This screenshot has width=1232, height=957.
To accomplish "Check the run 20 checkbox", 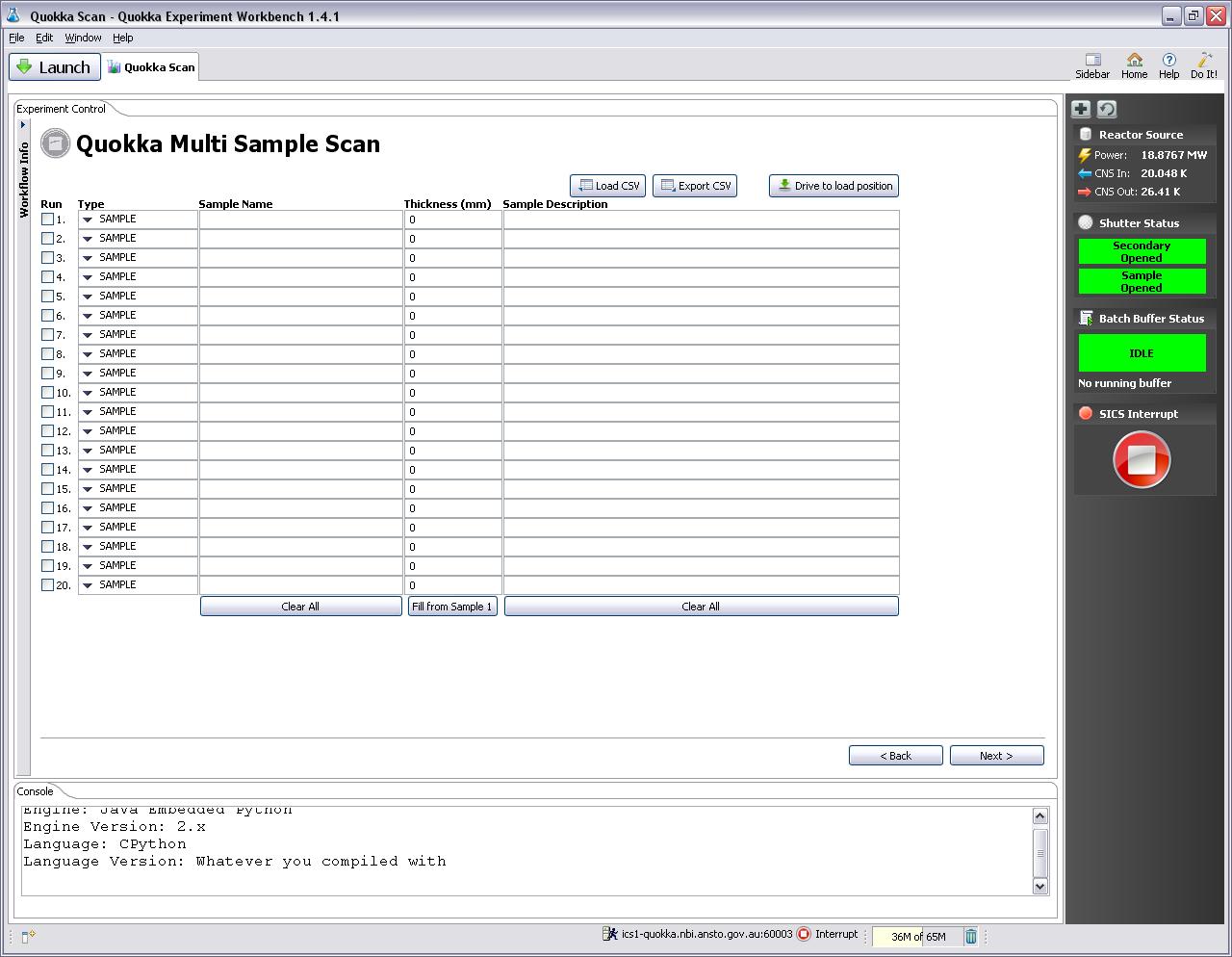I will [48, 585].
